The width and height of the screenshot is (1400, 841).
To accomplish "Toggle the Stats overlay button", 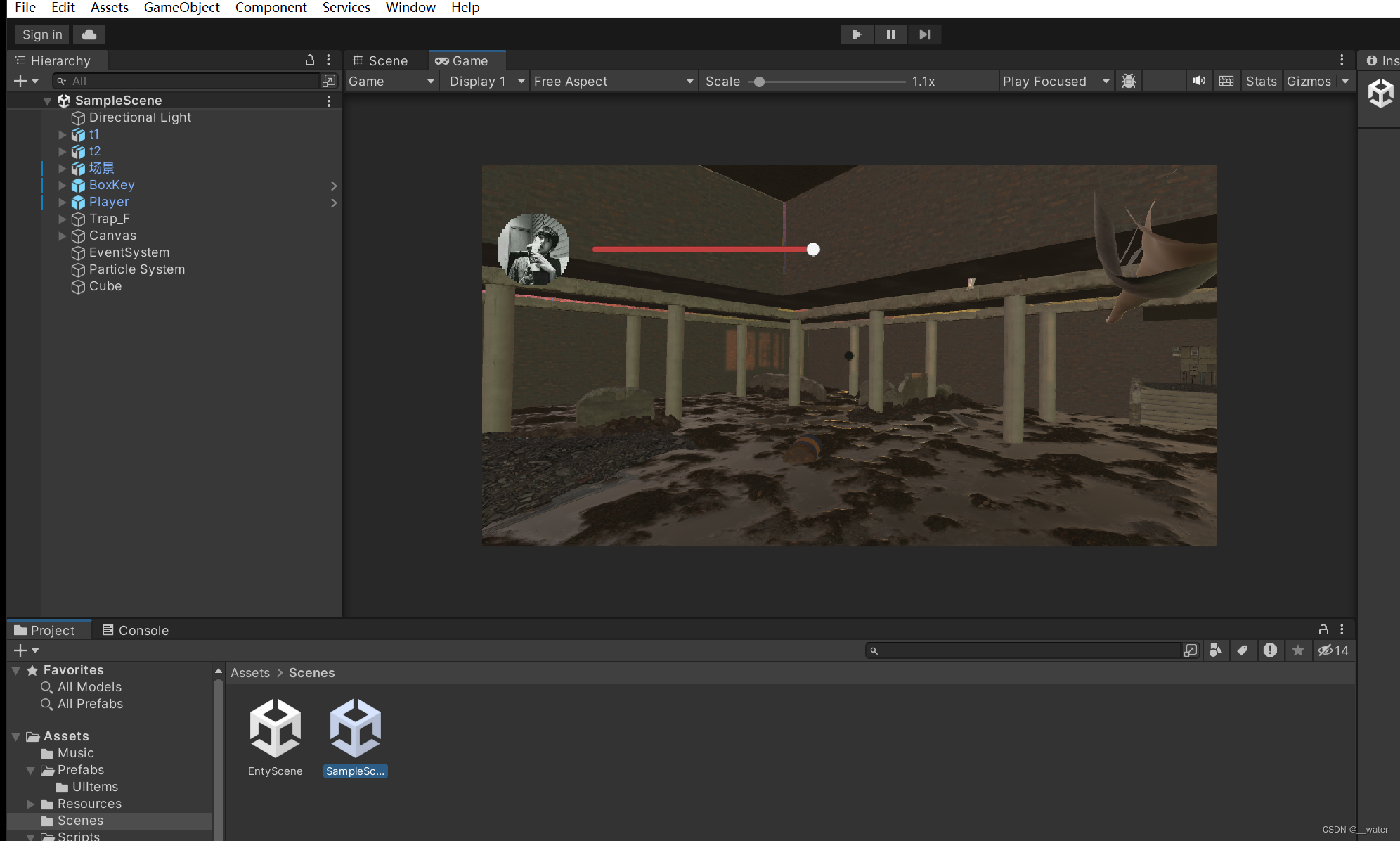I will [x=1261, y=81].
